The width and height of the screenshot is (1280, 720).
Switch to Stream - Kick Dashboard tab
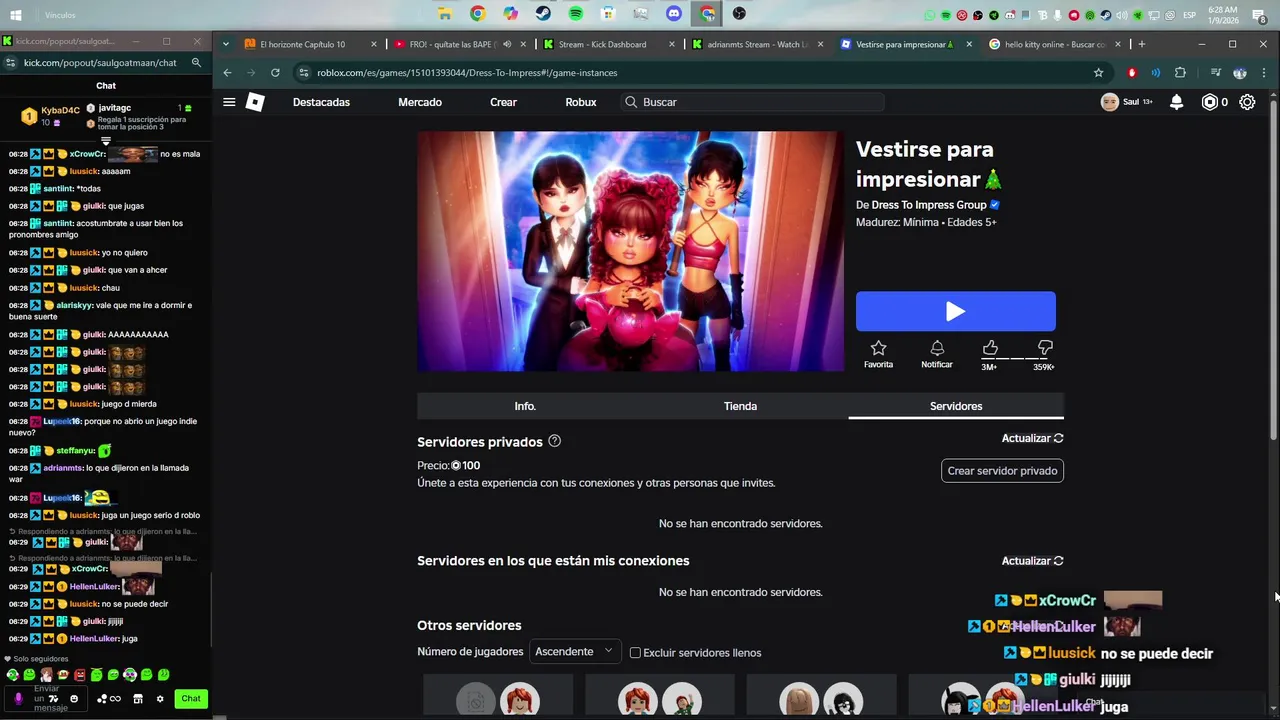(608, 44)
